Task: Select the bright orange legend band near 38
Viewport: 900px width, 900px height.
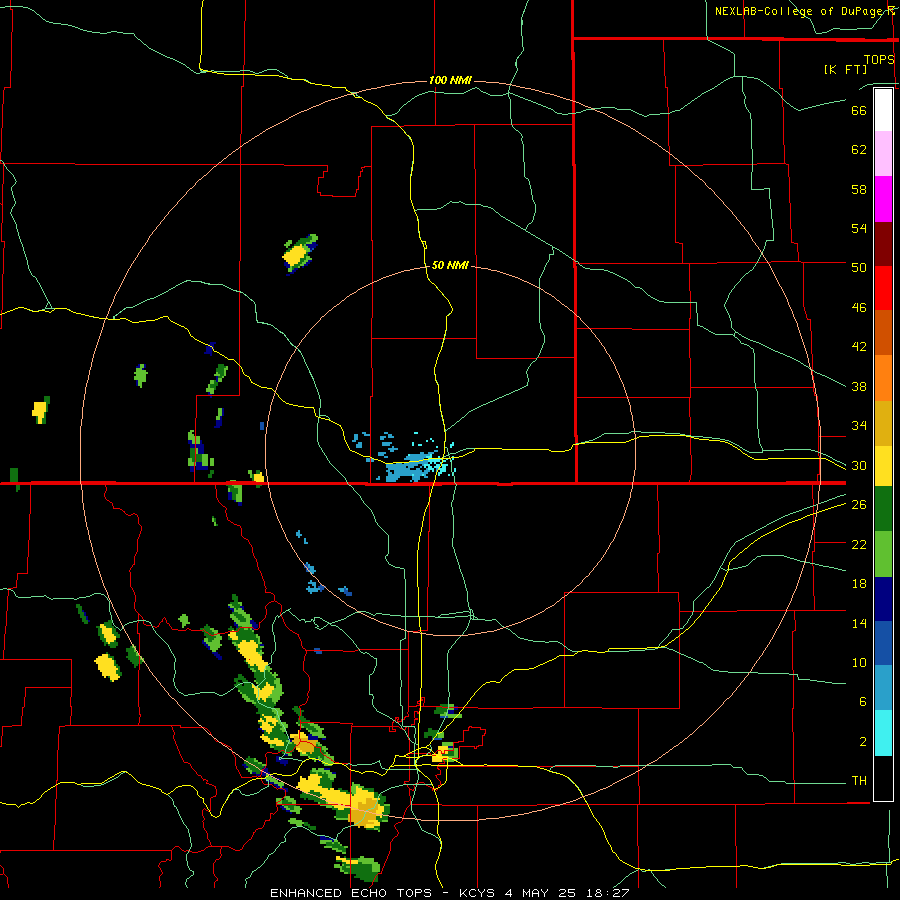Action: coord(883,378)
